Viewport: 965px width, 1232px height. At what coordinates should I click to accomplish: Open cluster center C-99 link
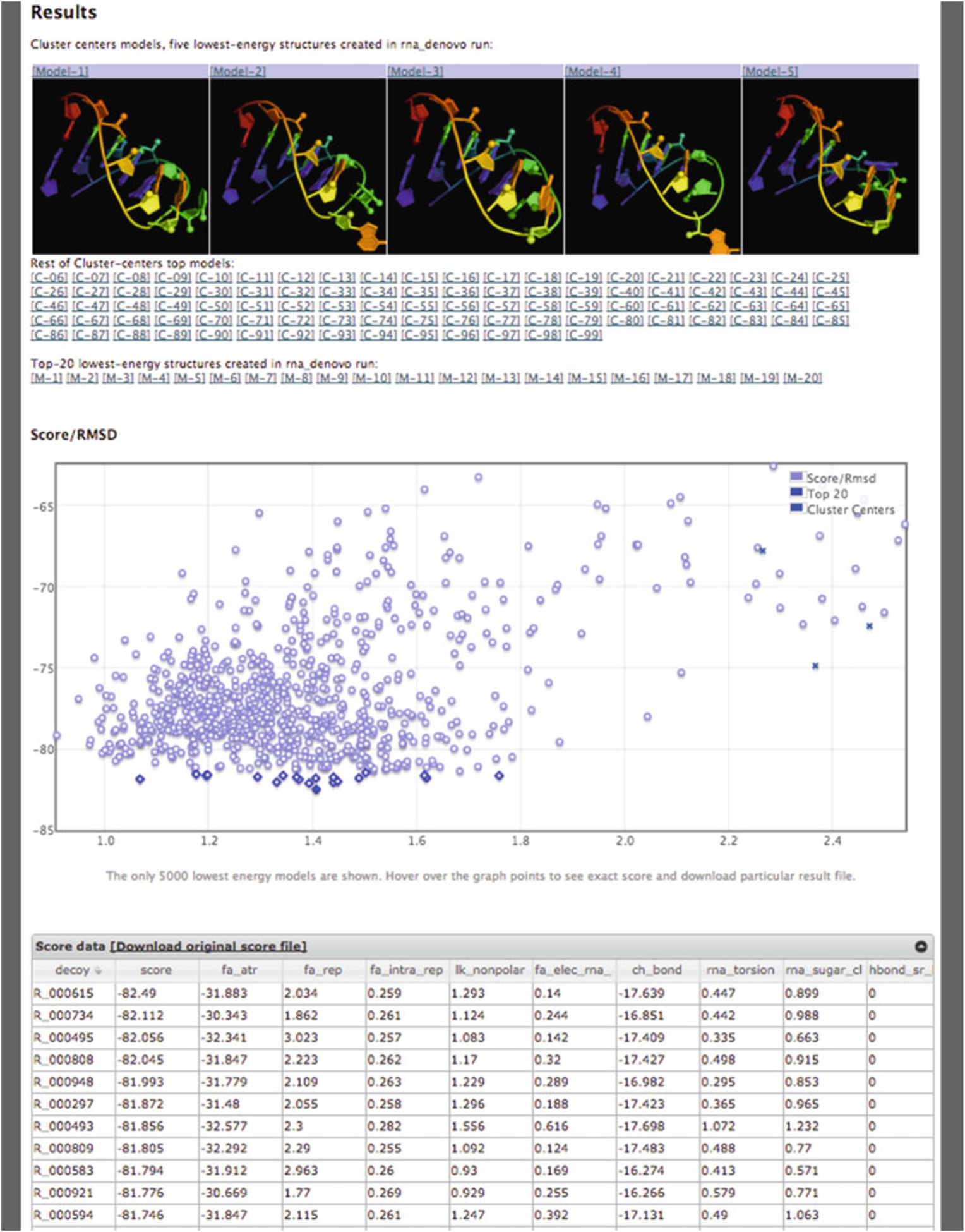584,335
